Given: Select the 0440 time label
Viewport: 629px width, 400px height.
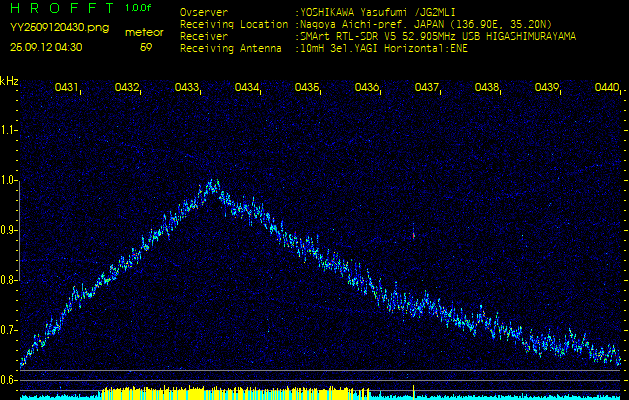Looking at the screenshot, I should pyautogui.click(x=606, y=88).
